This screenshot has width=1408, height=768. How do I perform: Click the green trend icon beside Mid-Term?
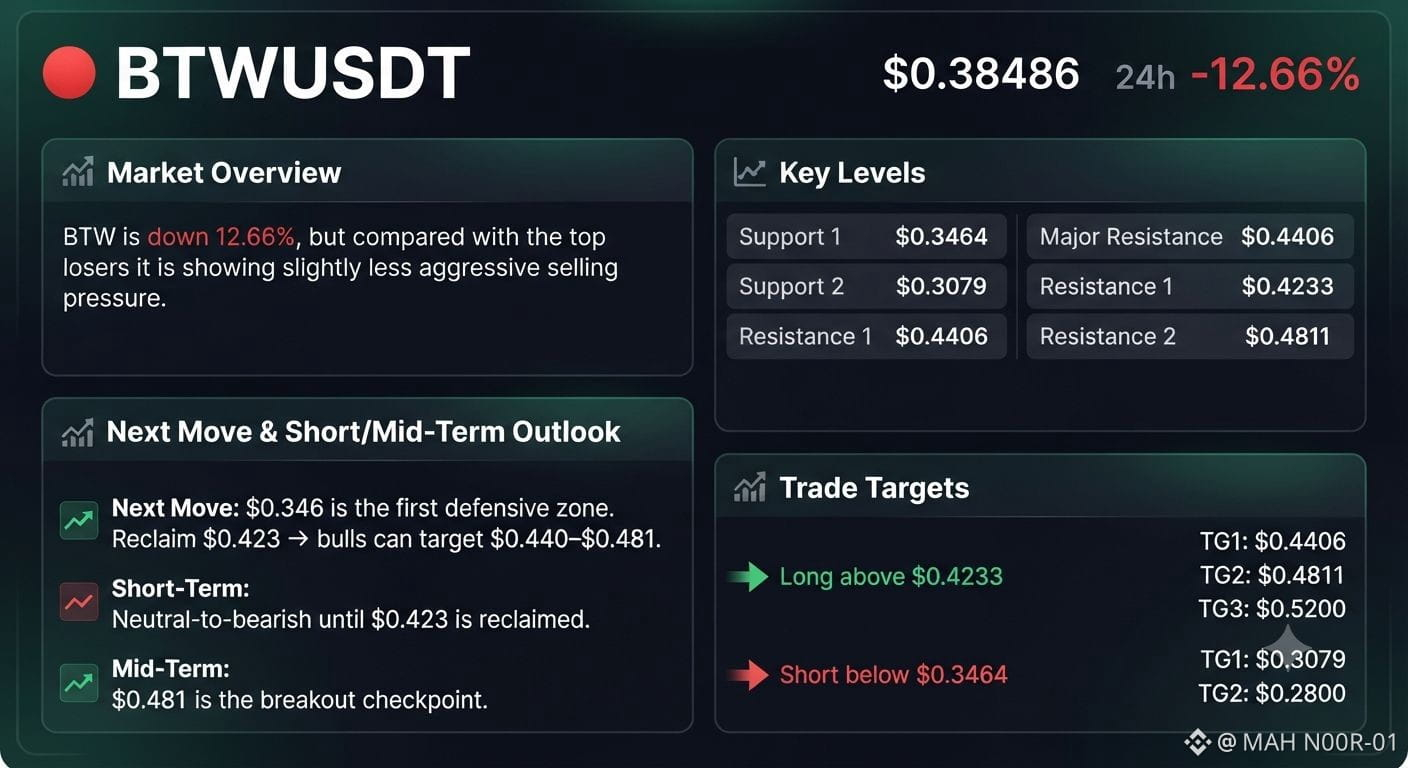(79, 683)
